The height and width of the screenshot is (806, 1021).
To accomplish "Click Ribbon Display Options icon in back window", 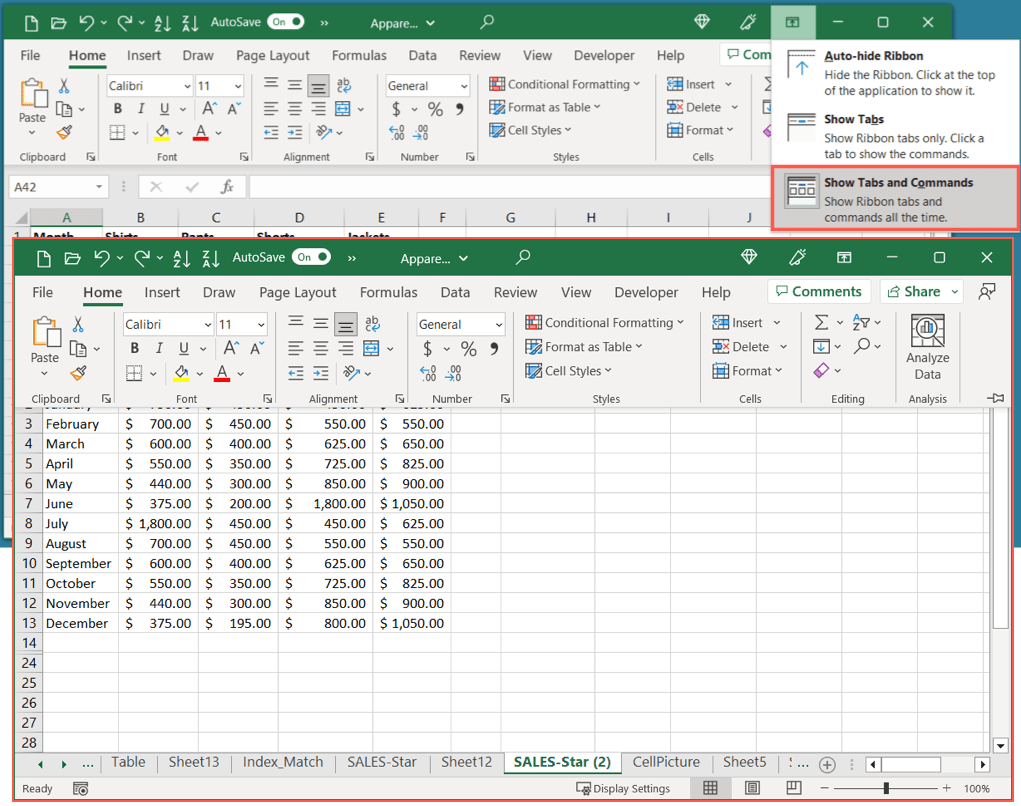I will (x=792, y=22).
